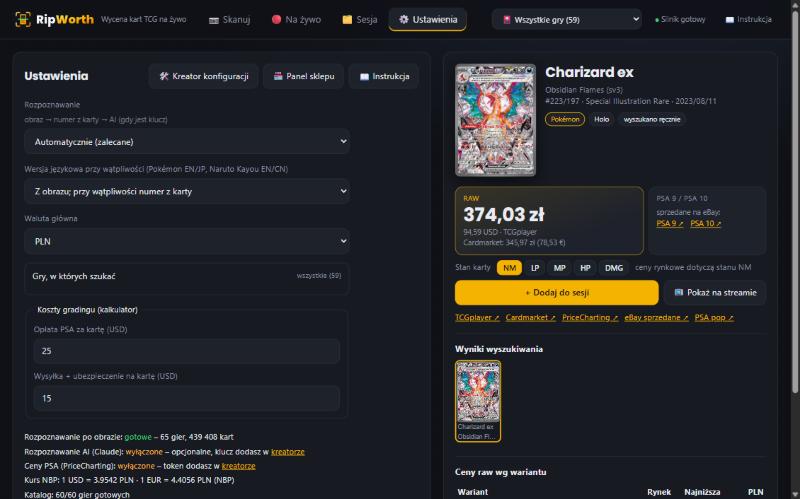Select the Ustawienia tab

click(428, 19)
